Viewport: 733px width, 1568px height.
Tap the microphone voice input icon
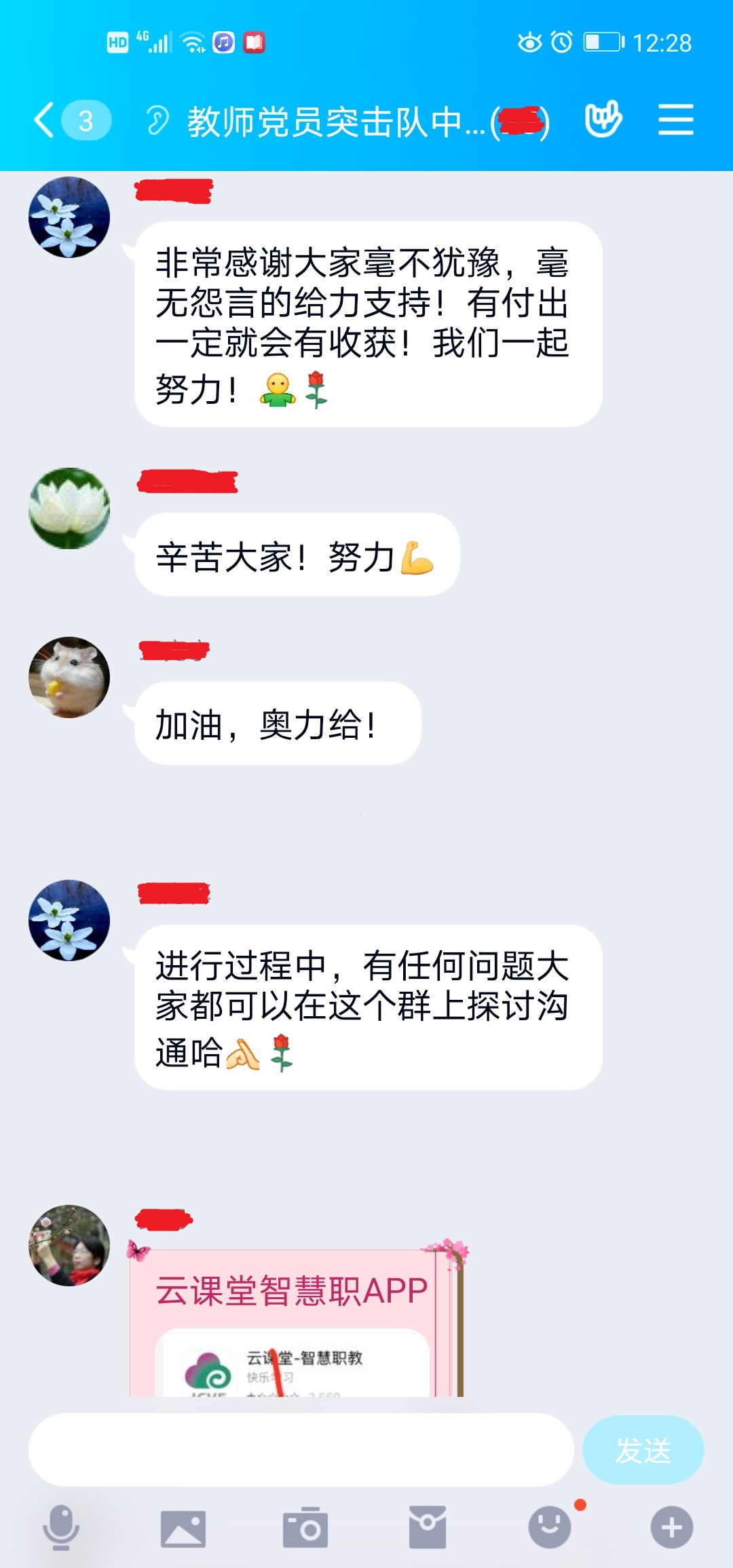[x=61, y=1527]
